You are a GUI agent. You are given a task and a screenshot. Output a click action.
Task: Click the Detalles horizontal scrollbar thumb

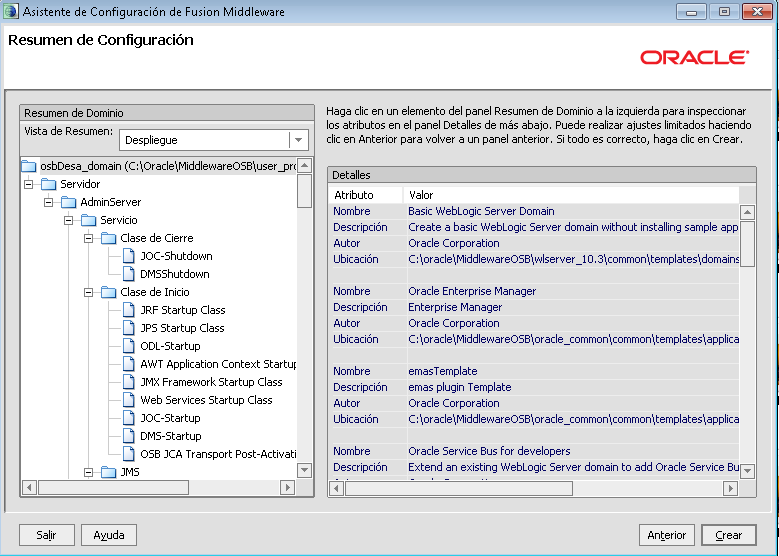tap(459, 488)
